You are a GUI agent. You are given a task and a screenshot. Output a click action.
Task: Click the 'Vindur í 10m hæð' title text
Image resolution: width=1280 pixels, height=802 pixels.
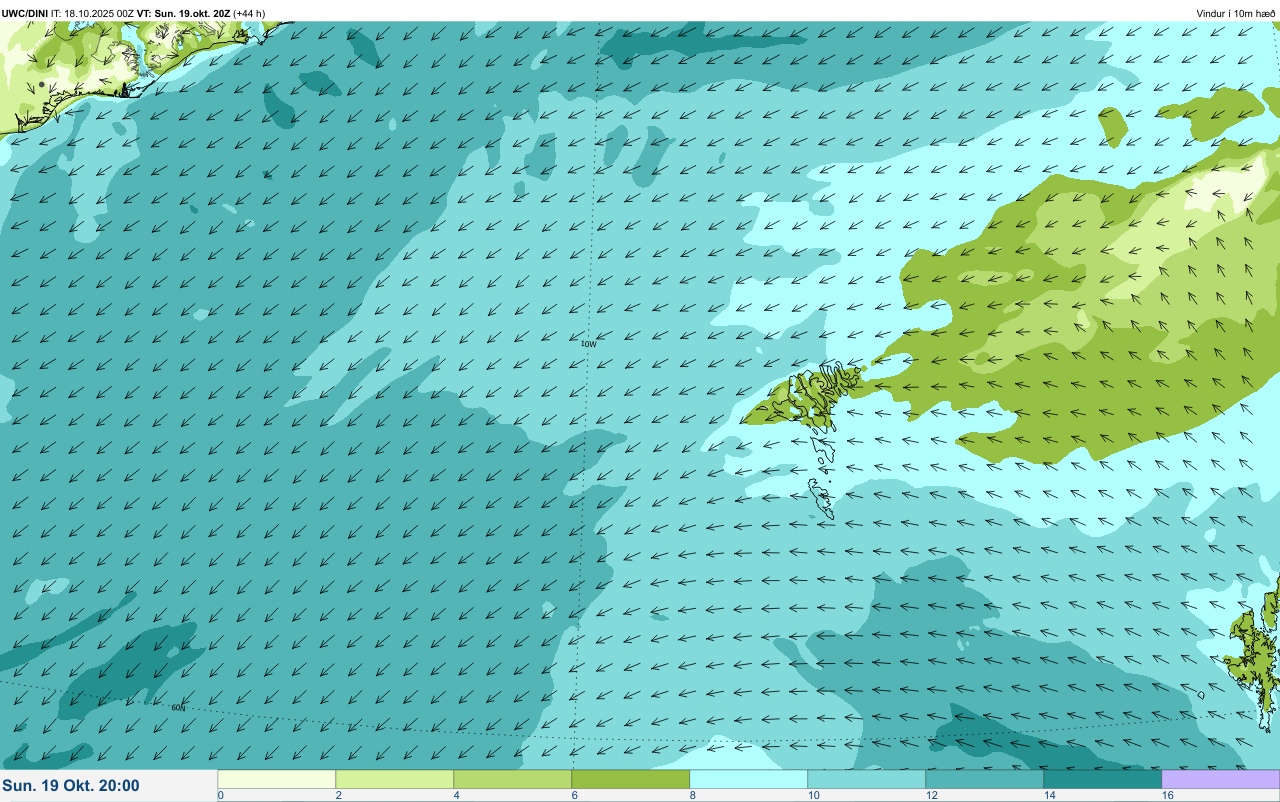pos(1235,14)
